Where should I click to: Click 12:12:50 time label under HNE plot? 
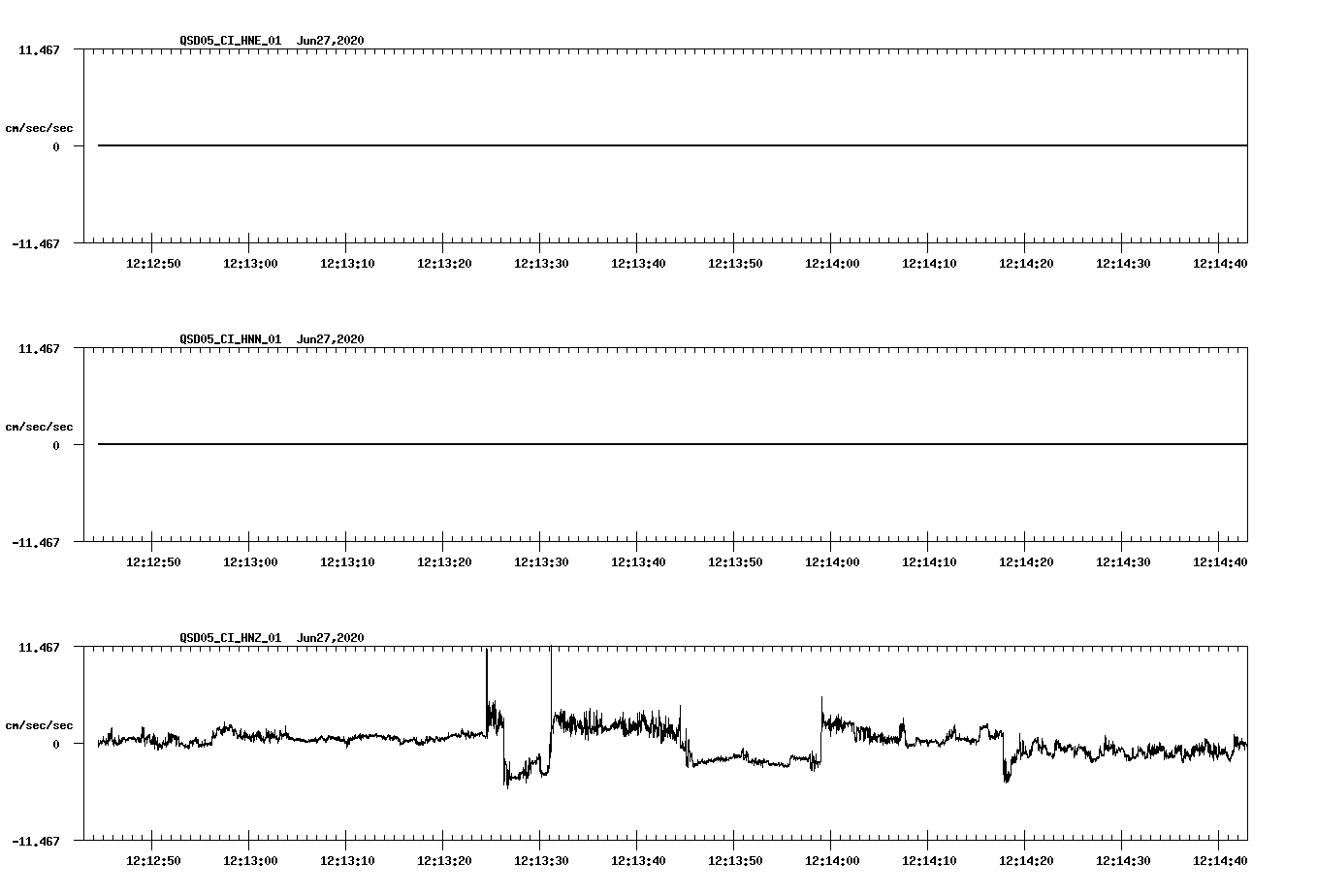153,264
